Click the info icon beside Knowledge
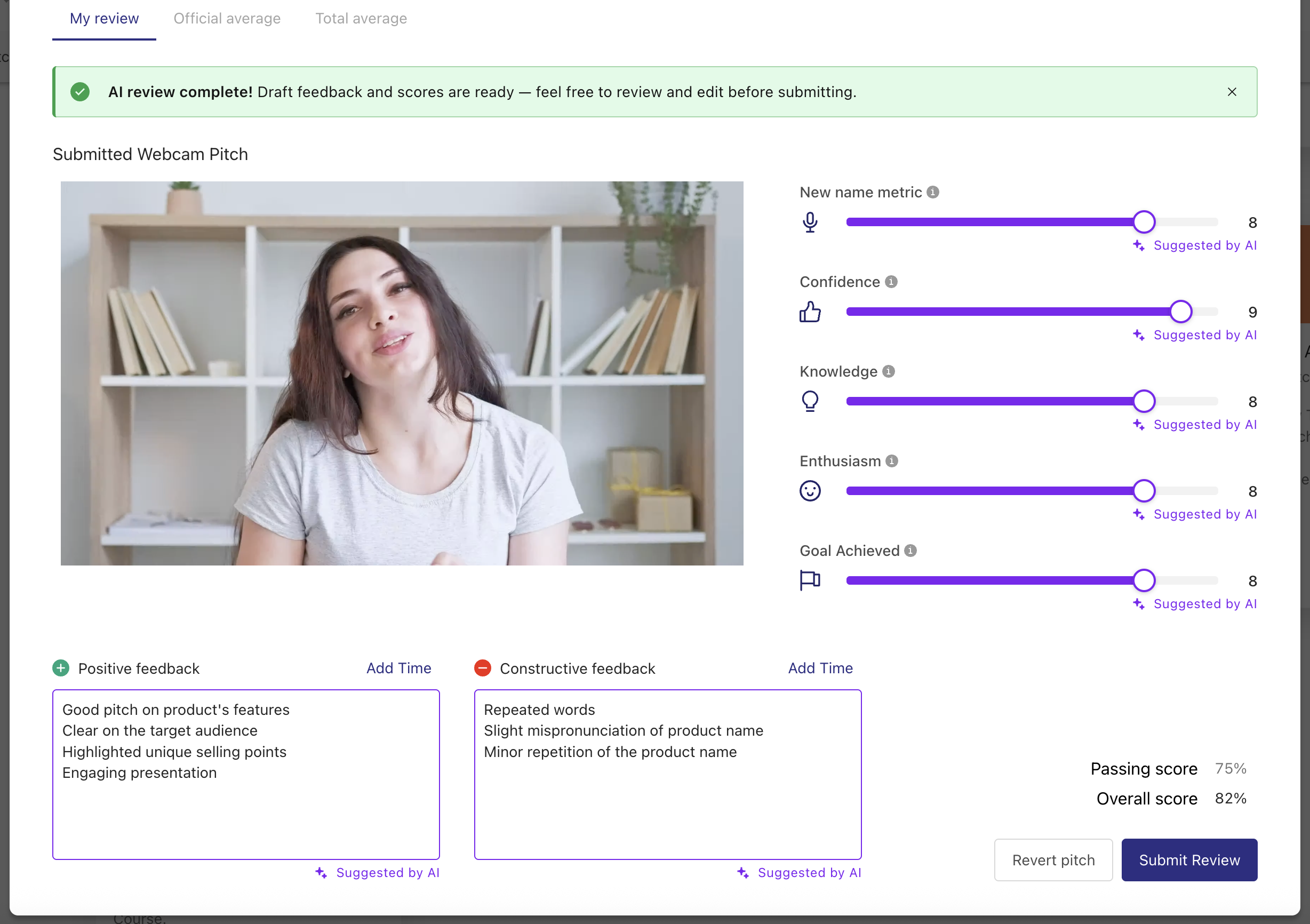The width and height of the screenshot is (1310, 924). tap(889, 371)
